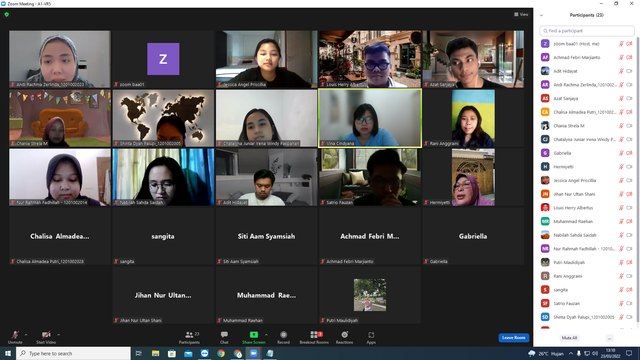This screenshot has height=360, width=640.
Task: Click inside Find a participant field
Action: click(x=587, y=31)
